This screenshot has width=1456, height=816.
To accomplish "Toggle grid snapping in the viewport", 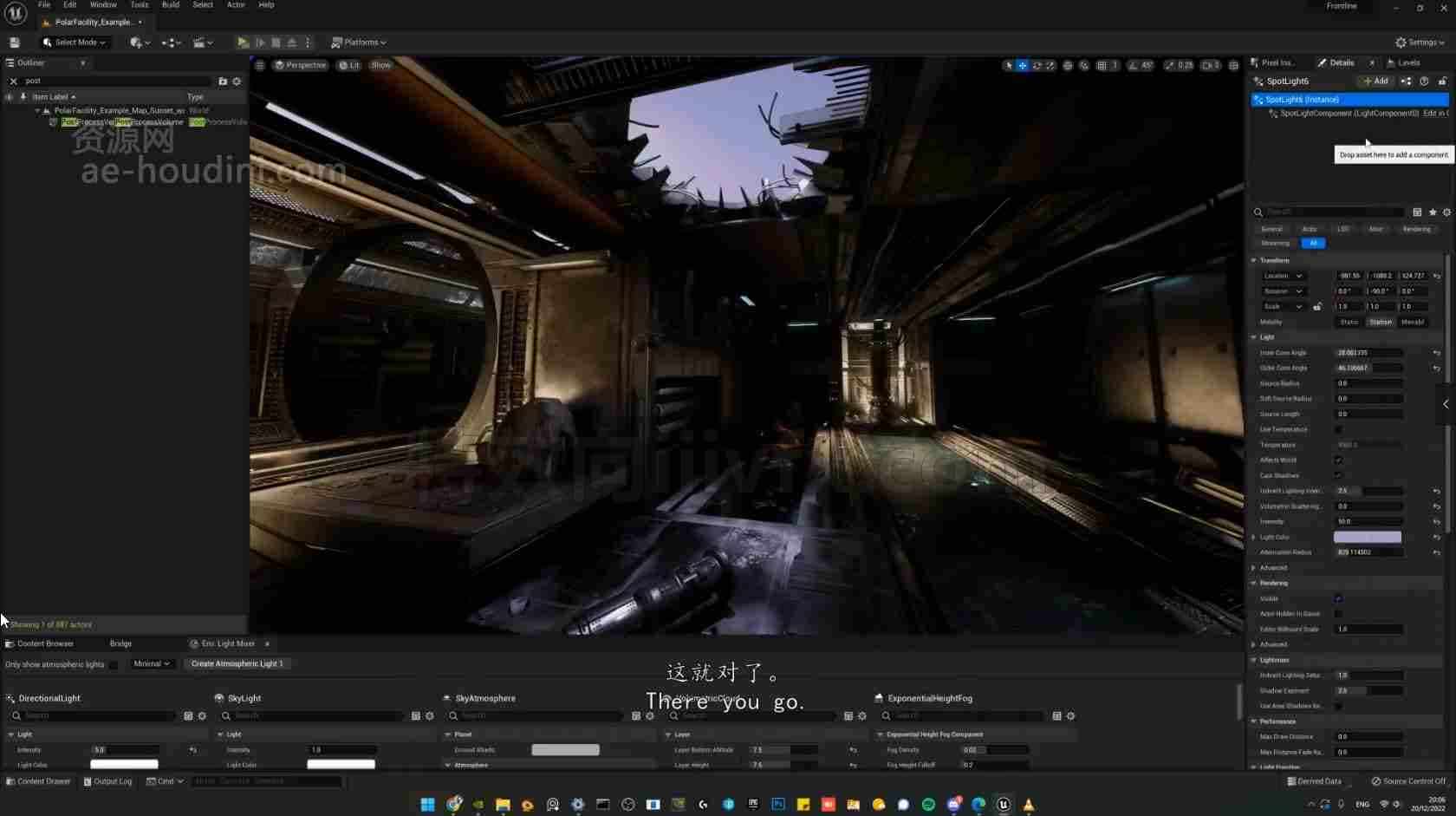I will click(1102, 65).
